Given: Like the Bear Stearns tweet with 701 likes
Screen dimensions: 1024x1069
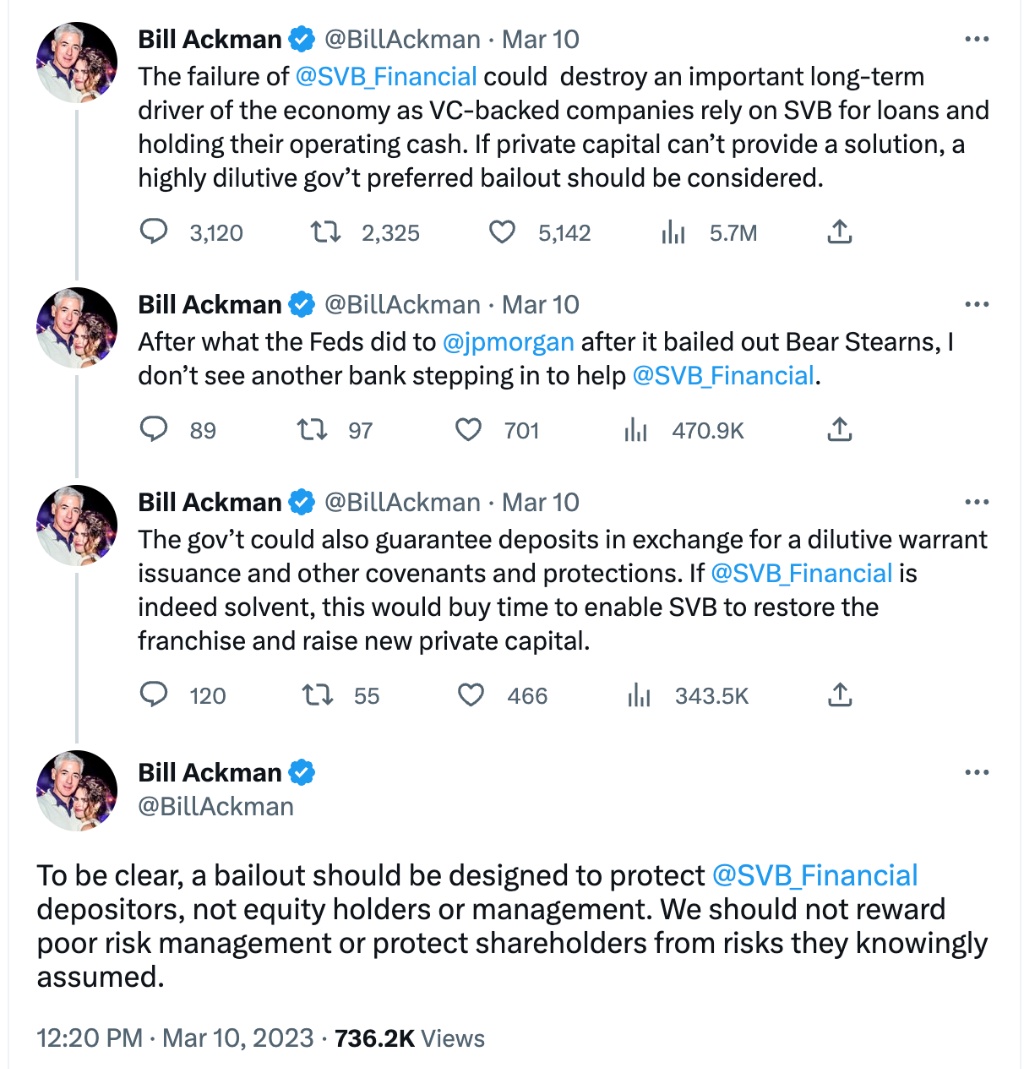Looking at the screenshot, I should [468, 430].
